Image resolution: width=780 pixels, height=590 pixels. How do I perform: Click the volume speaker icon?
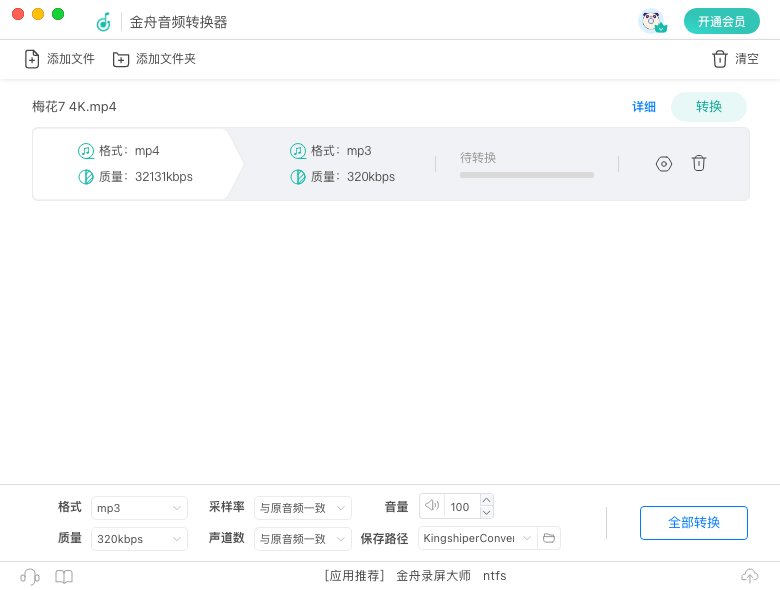(x=432, y=505)
